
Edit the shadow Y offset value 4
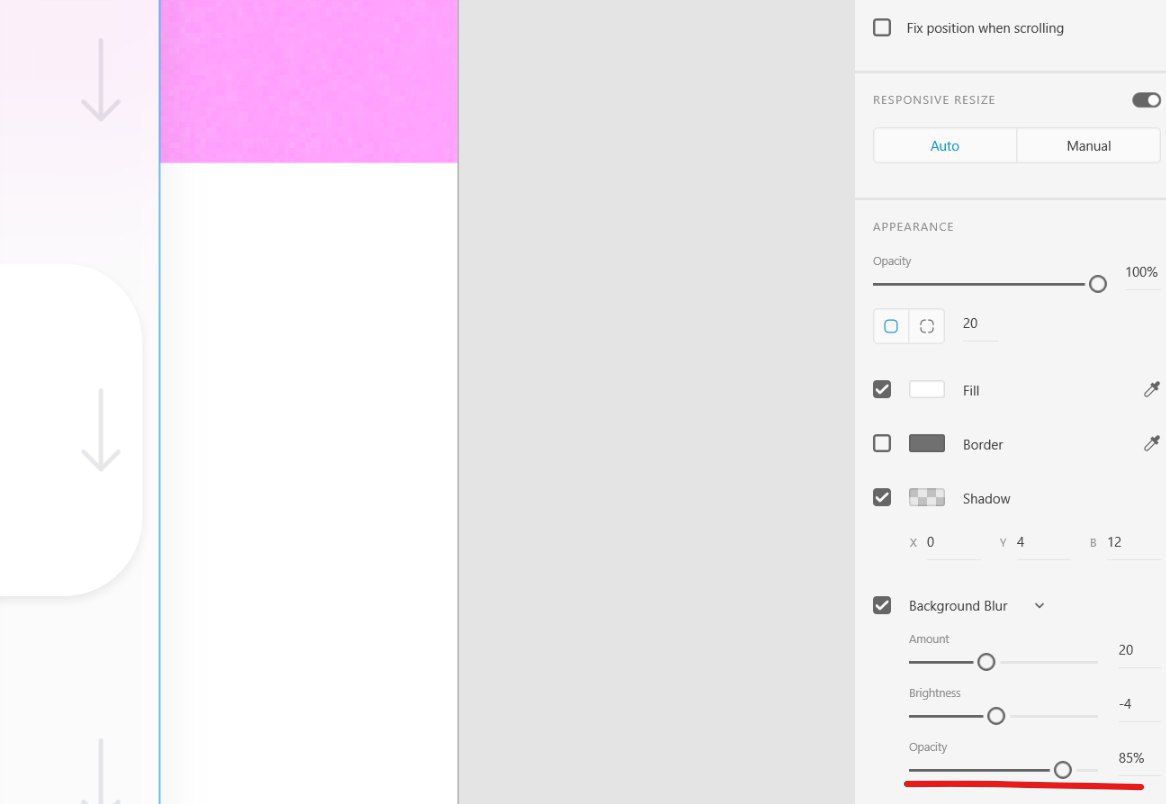(x=1041, y=543)
